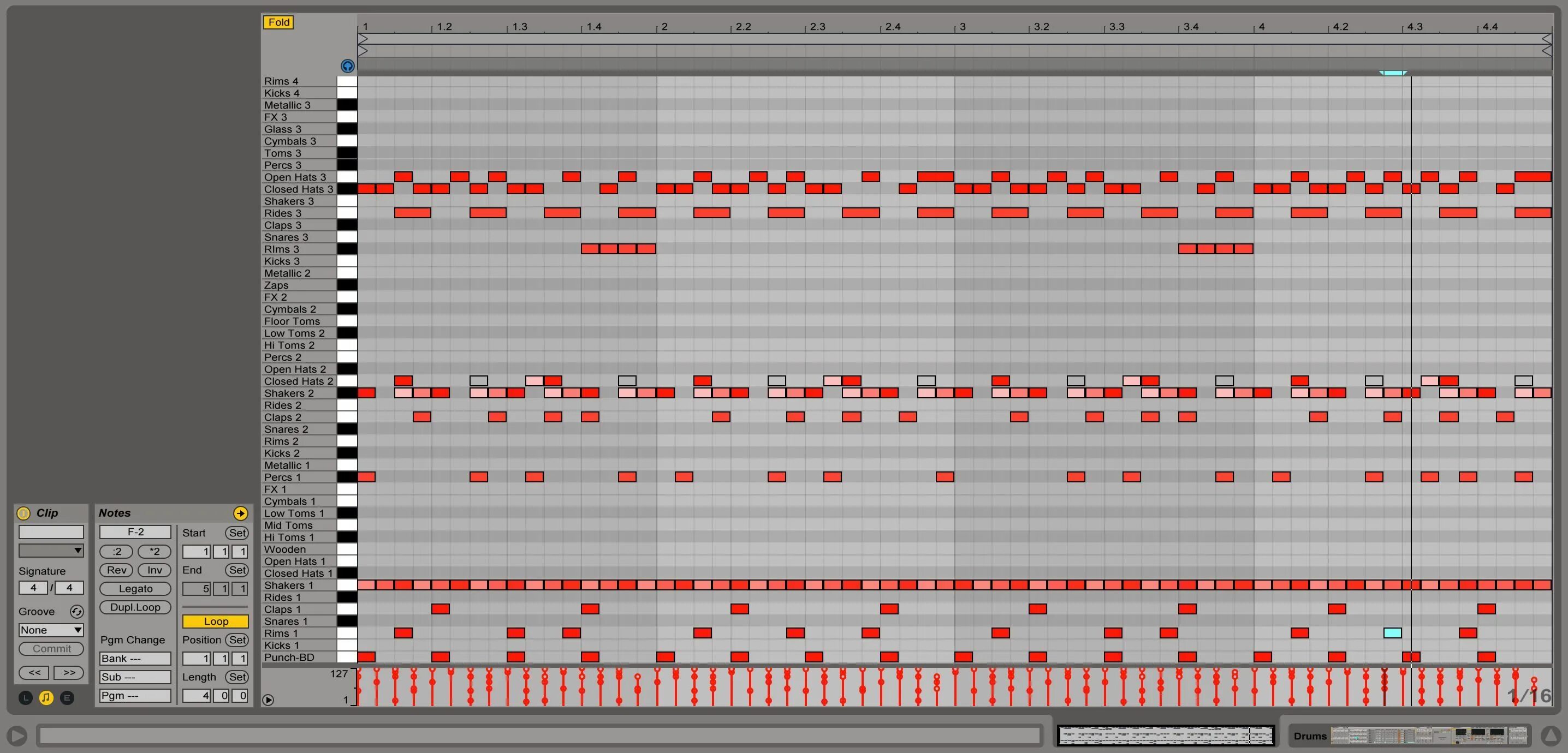Click the Notes box arrow icon
Viewport: 1568px width, 753px height.
[240, 513]
